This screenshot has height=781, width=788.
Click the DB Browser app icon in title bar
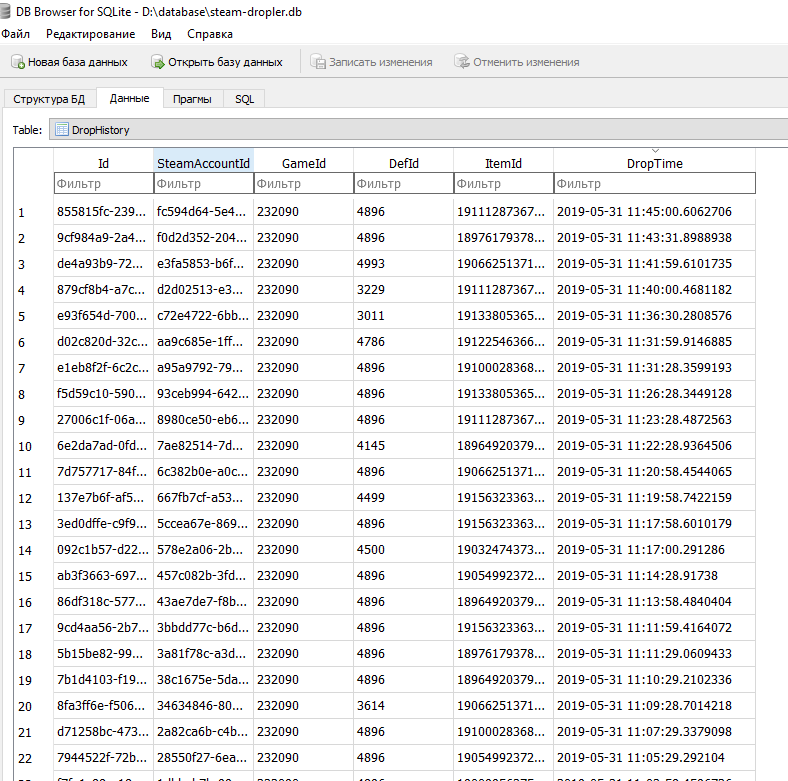[x=5, y=11]
